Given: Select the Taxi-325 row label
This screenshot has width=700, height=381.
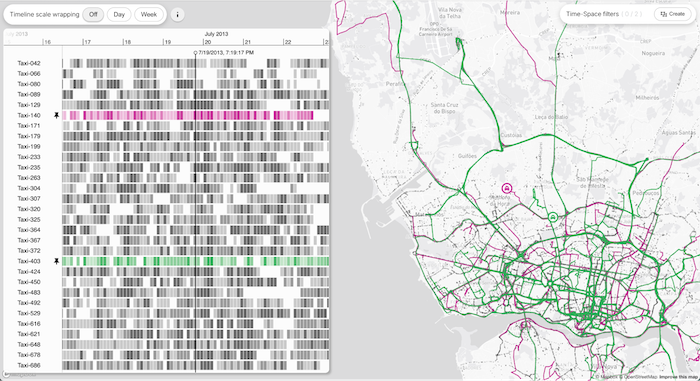Looking at the screenshot, I should coord(29,219).
